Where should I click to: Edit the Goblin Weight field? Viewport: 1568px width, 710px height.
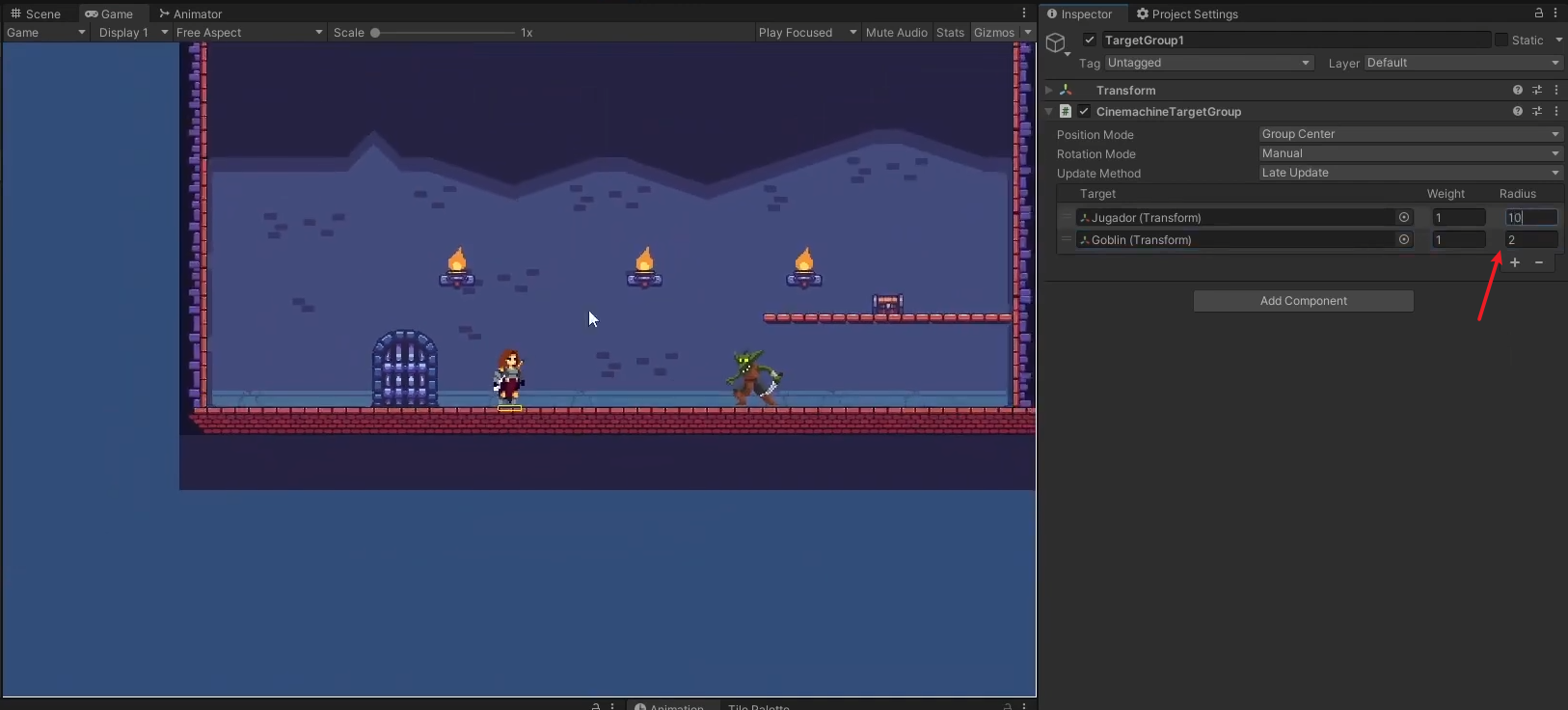1459,239
